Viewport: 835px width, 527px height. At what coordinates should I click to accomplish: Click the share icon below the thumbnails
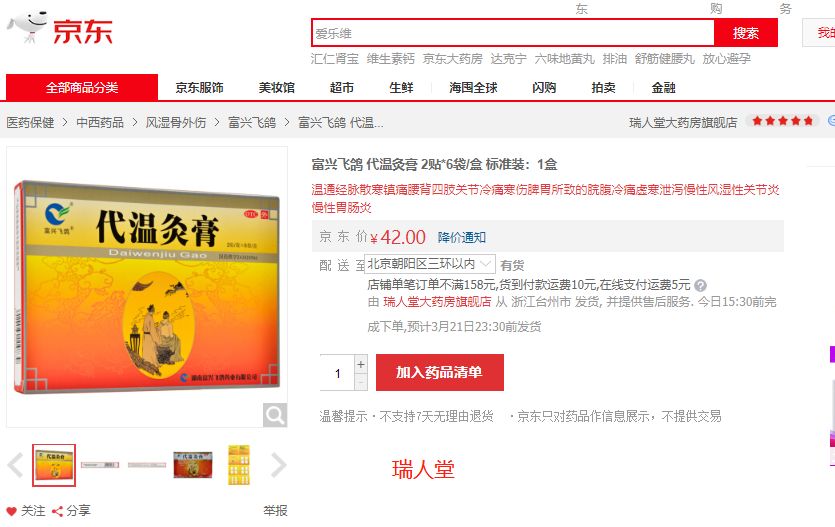pos(57,511)
